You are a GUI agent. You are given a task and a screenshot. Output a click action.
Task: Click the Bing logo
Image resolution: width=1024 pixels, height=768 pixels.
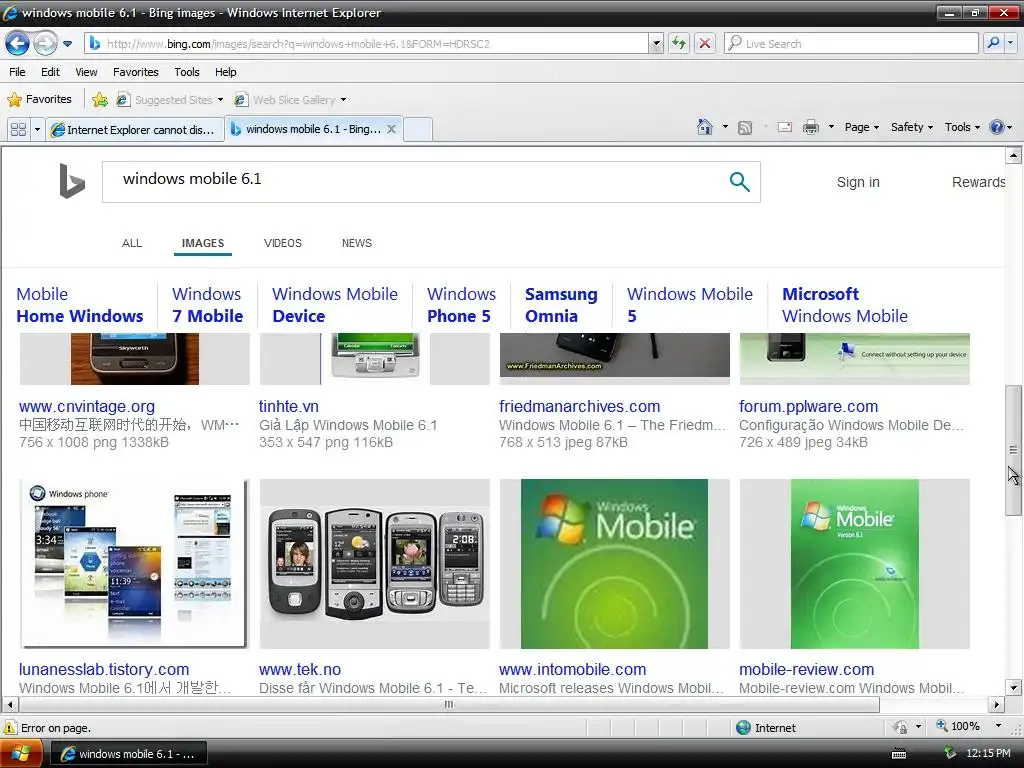72,181
